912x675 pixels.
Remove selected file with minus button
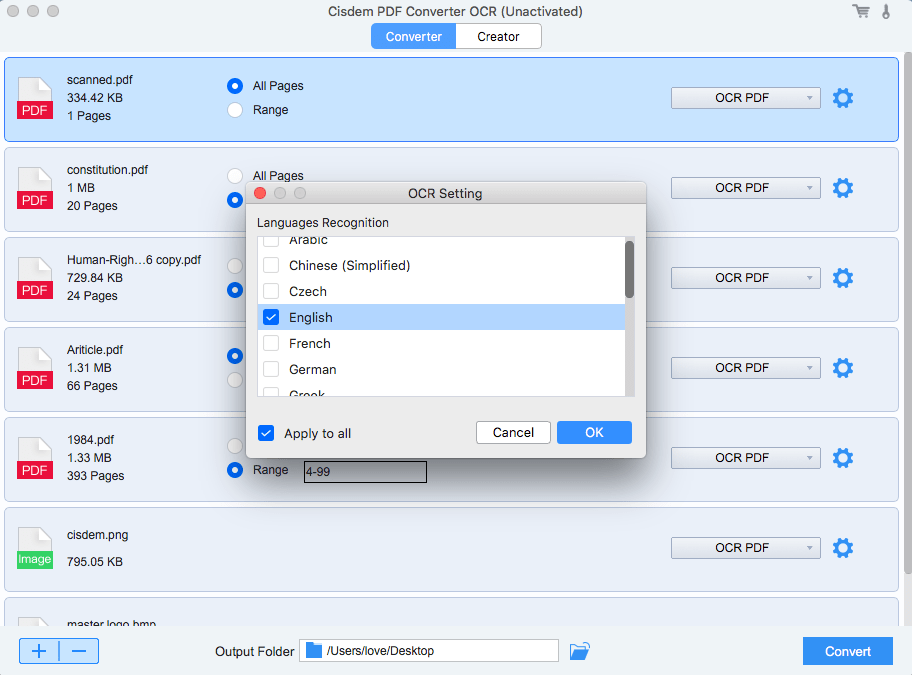coord(79,651)
